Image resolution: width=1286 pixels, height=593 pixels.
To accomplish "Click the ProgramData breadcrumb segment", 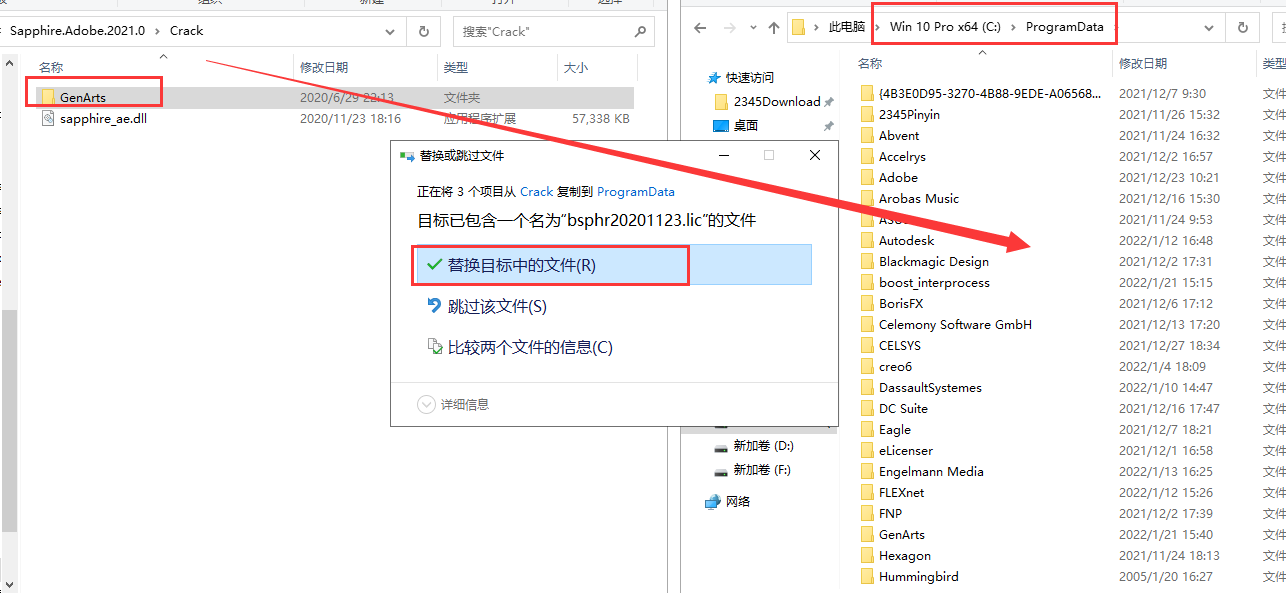I will click(x=1065, y=27).
